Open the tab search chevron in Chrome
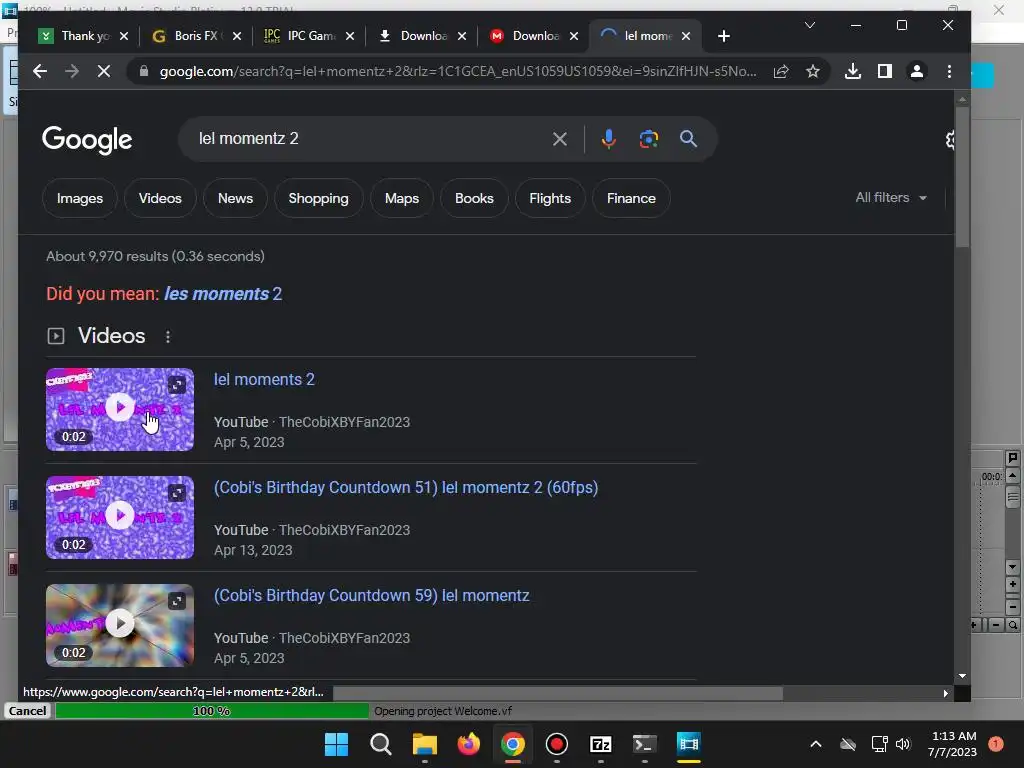Image resolution: width=1024 pixels, height=768 pixels. click(x=810, y=25)
